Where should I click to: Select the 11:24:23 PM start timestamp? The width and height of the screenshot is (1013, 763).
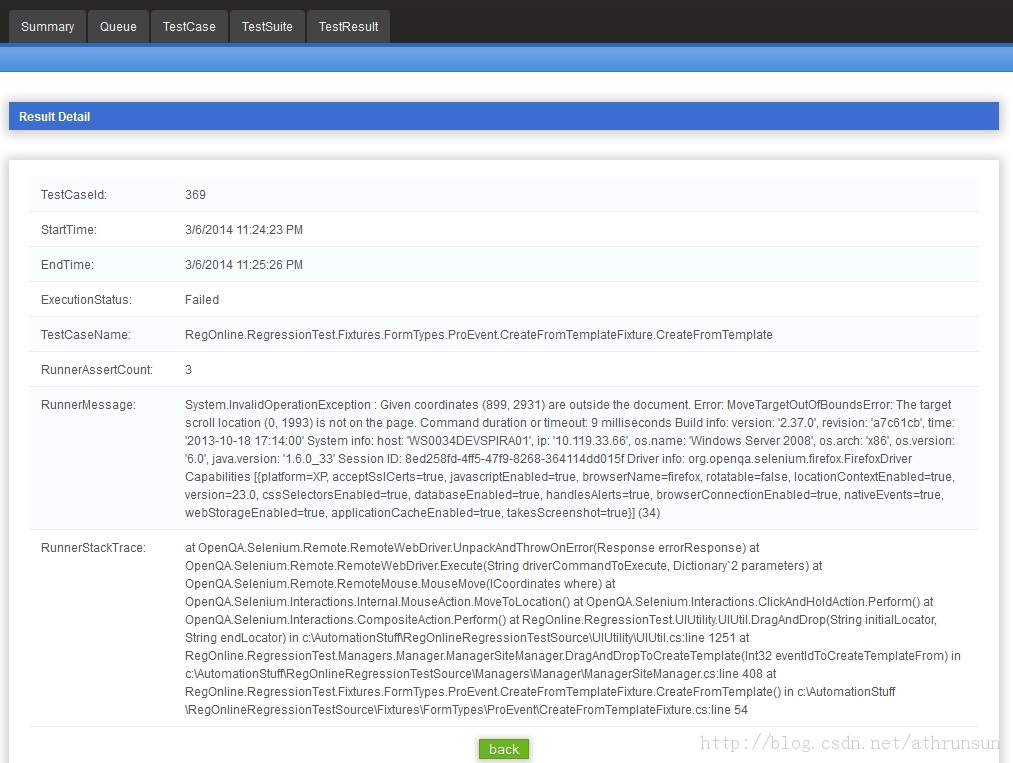243,230
